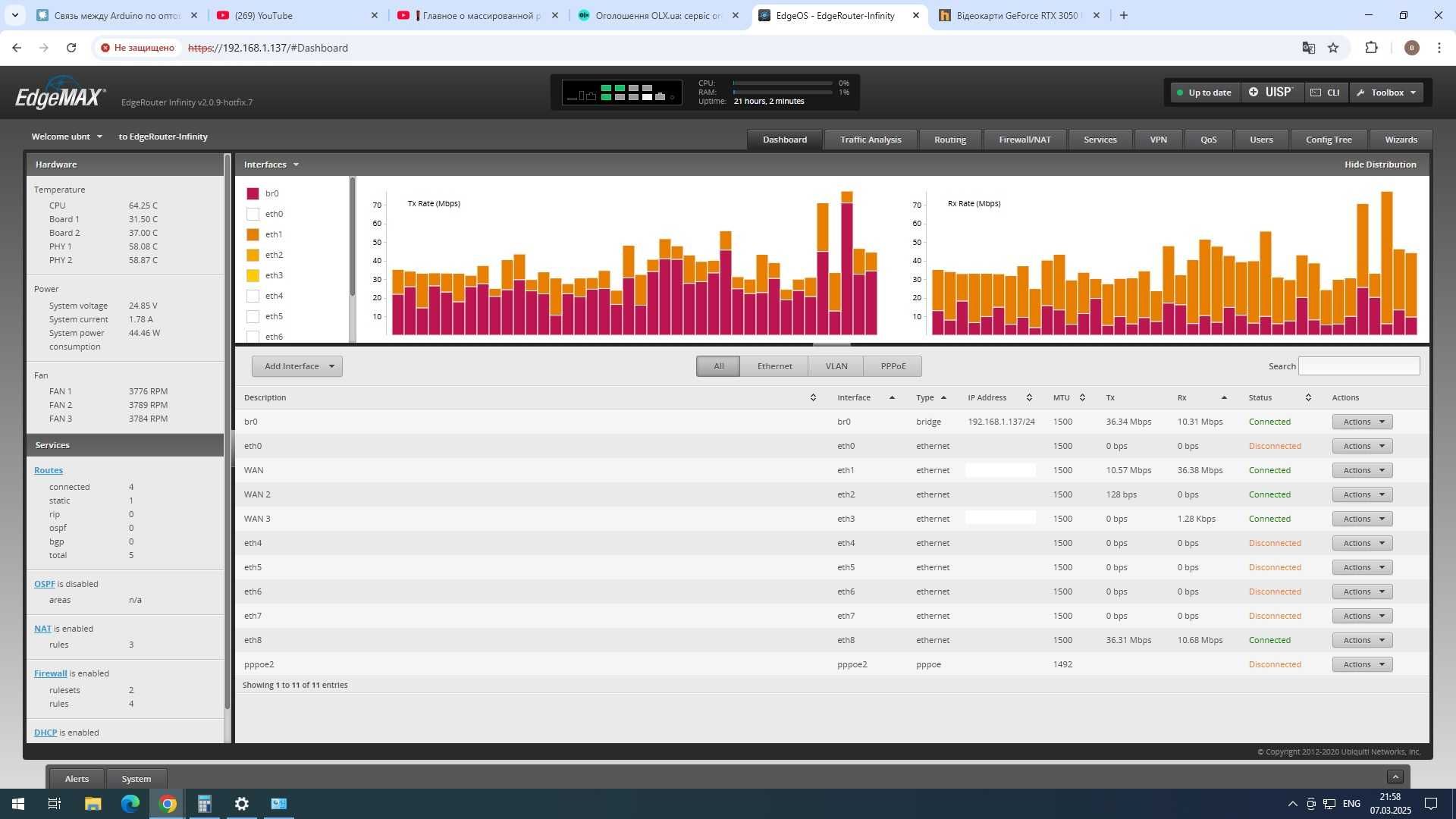
Task: Open the Chrome profile avatar
Action: (1411, 48)
